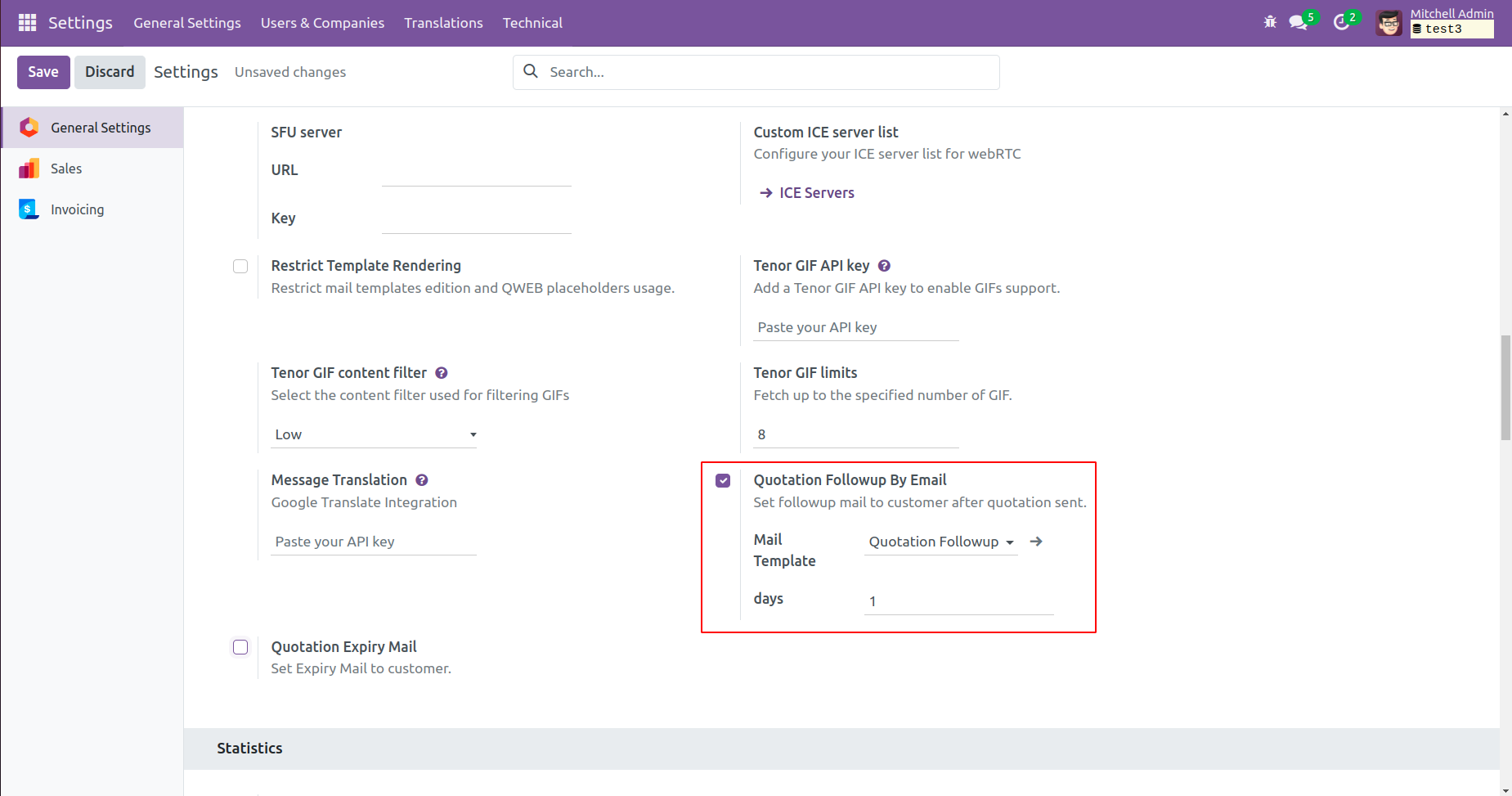This screenshot has width=1512, height=796.
Task: Click the Tenor GIF content filter help icon
Action: 442,373
